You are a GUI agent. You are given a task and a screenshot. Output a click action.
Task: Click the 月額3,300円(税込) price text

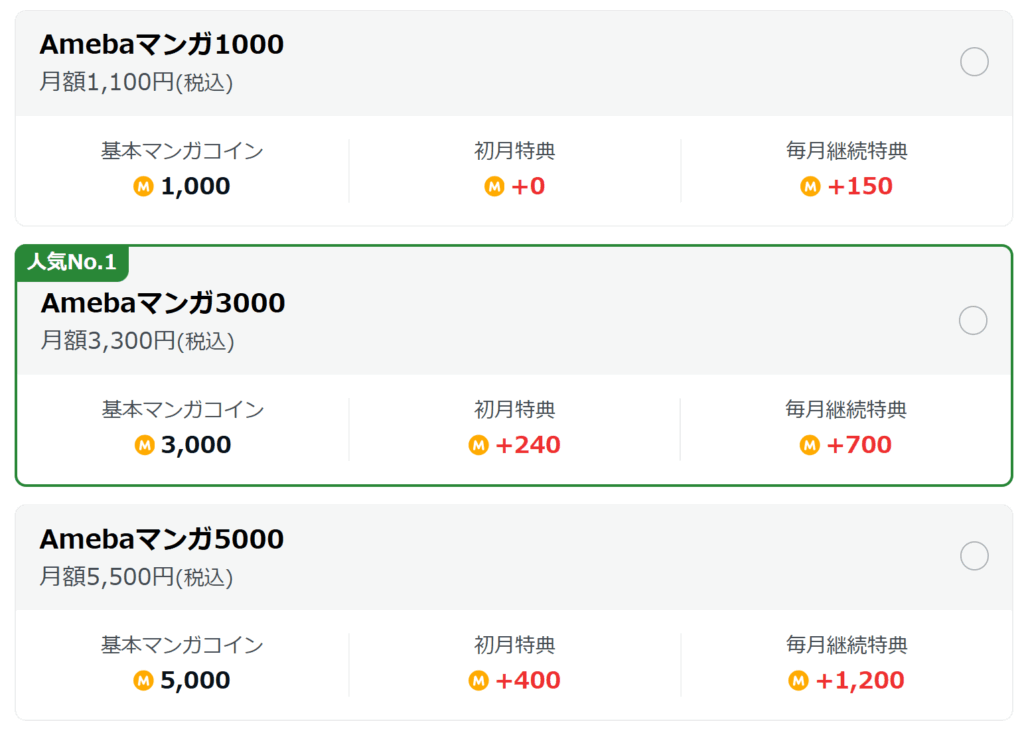click(137, 341)
